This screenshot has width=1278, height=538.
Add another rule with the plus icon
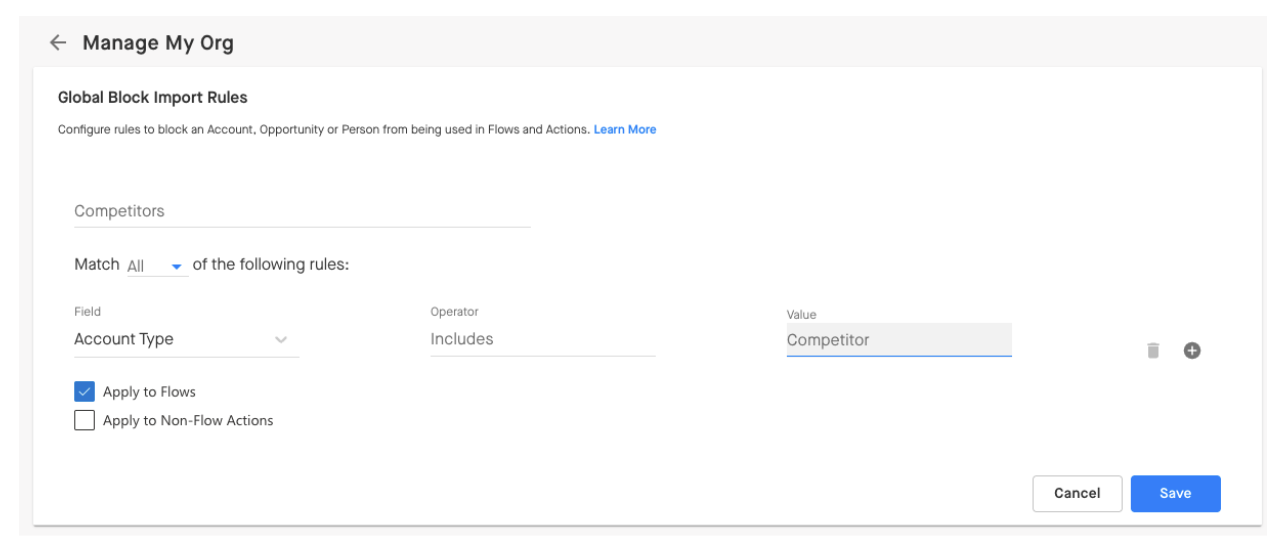(1192, 350)
